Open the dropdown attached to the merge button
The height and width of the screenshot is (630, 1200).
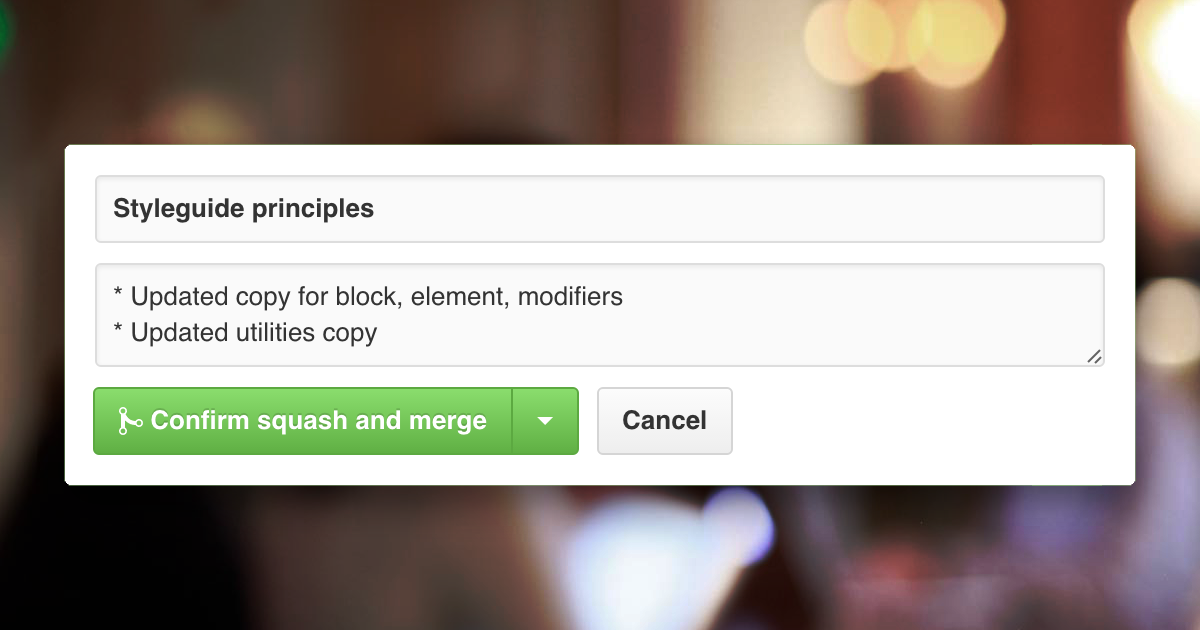coord(546,420)
